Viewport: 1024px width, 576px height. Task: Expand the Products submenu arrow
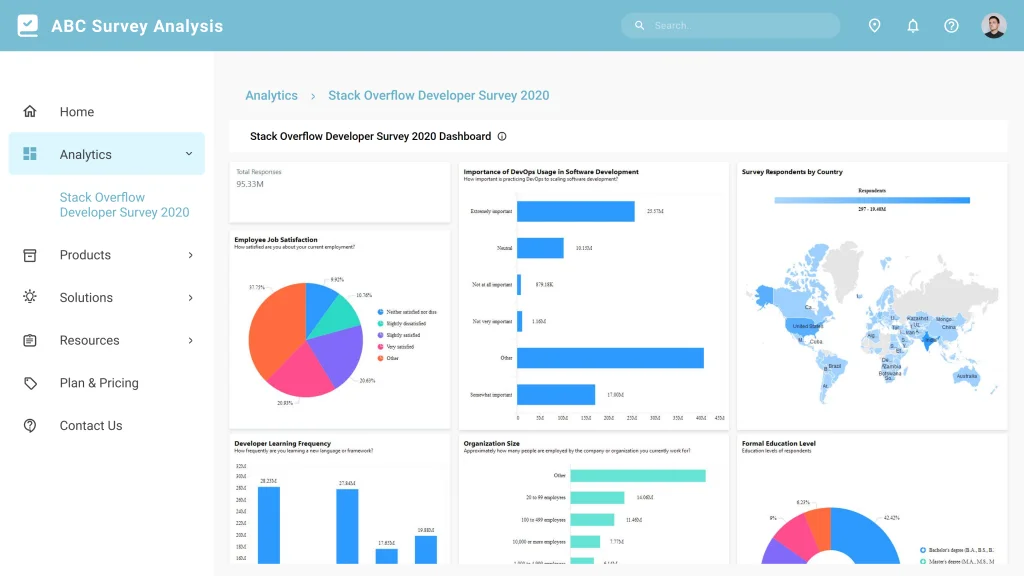coord(190,255)
